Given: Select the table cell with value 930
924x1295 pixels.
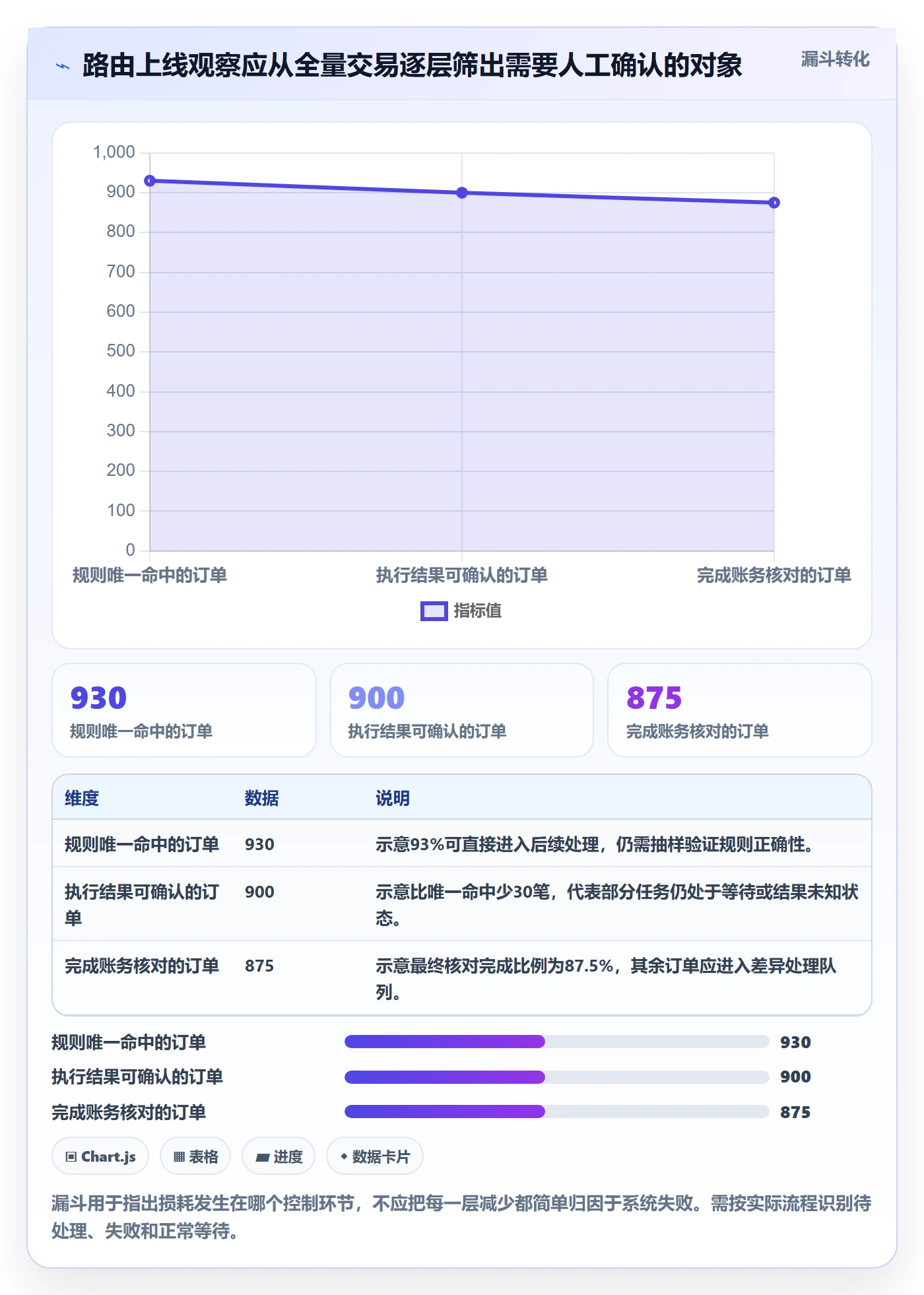Looking at the screenshot, I should pyautogui.click(x=259, y=845).
